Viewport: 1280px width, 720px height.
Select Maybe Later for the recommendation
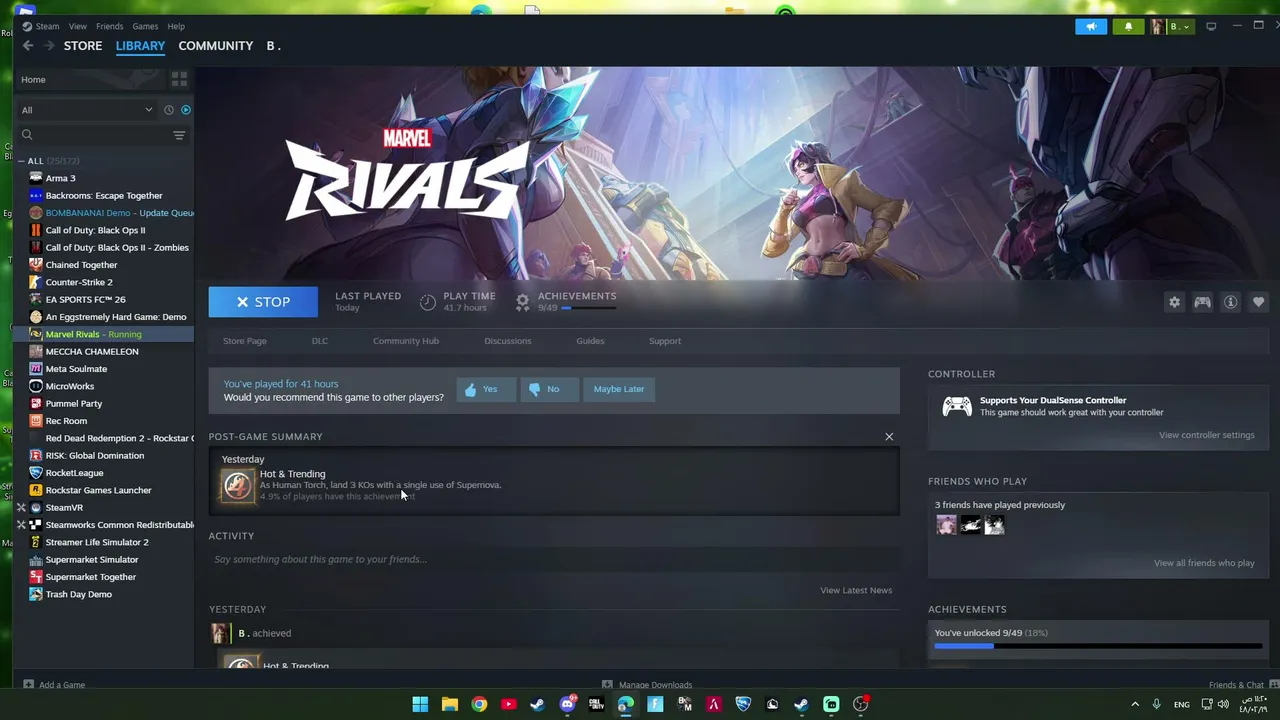[619, 389]
